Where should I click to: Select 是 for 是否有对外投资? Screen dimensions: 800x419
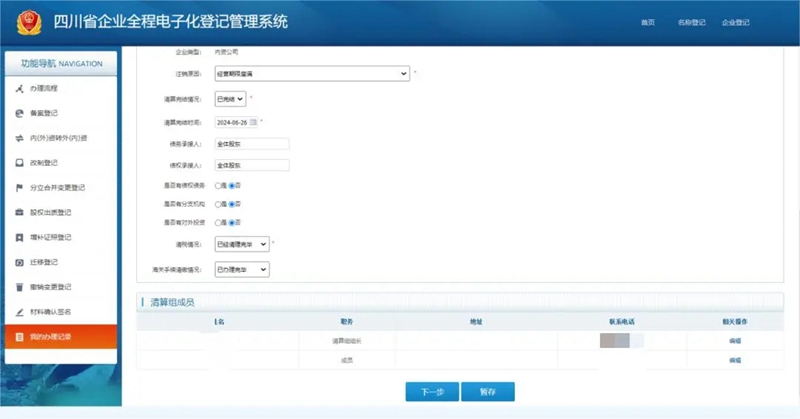tap(218, 223)
